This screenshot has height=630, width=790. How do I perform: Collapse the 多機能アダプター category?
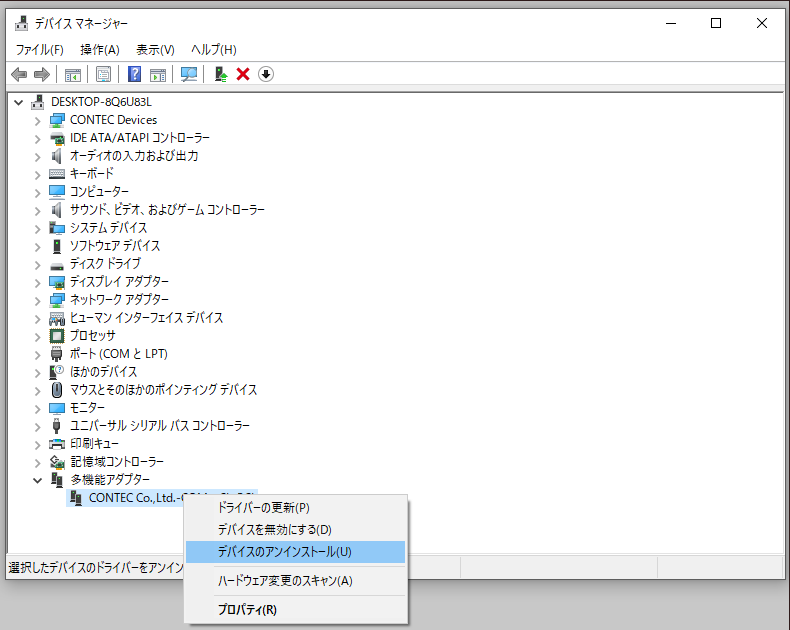coord(38,480)
